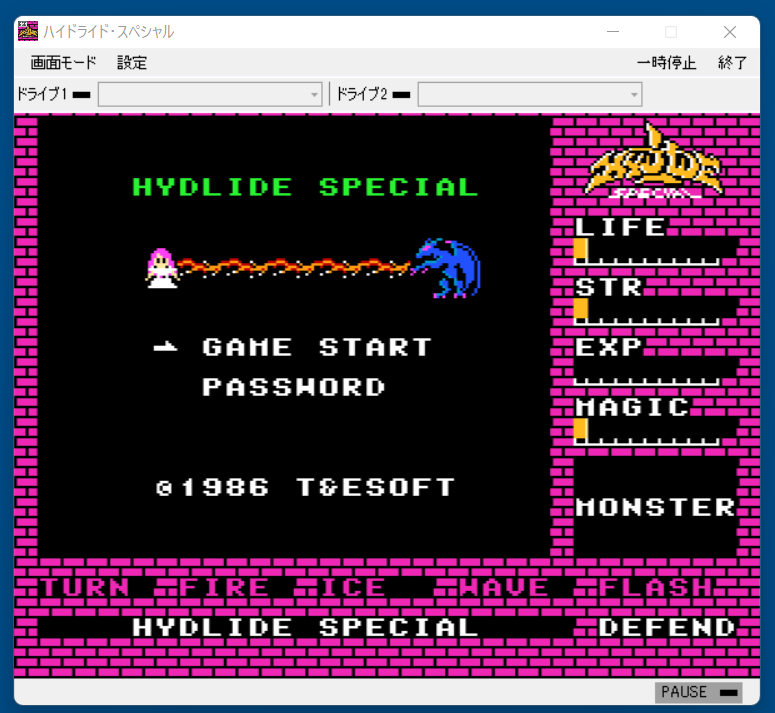The height and width of the screenshot is (713, 775).
Task: Click the FIRE spell label
Action: pos(224,587)
